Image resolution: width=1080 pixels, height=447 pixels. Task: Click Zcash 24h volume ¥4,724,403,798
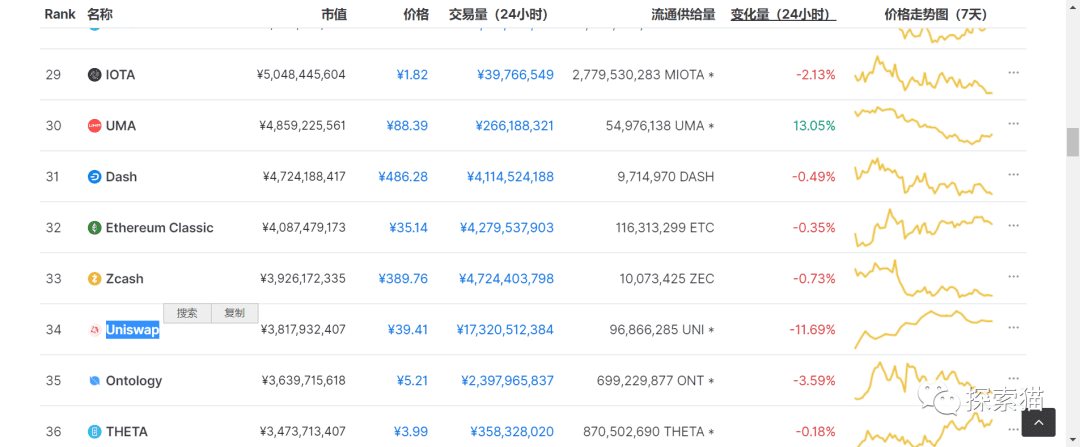(x=506, y=279)
